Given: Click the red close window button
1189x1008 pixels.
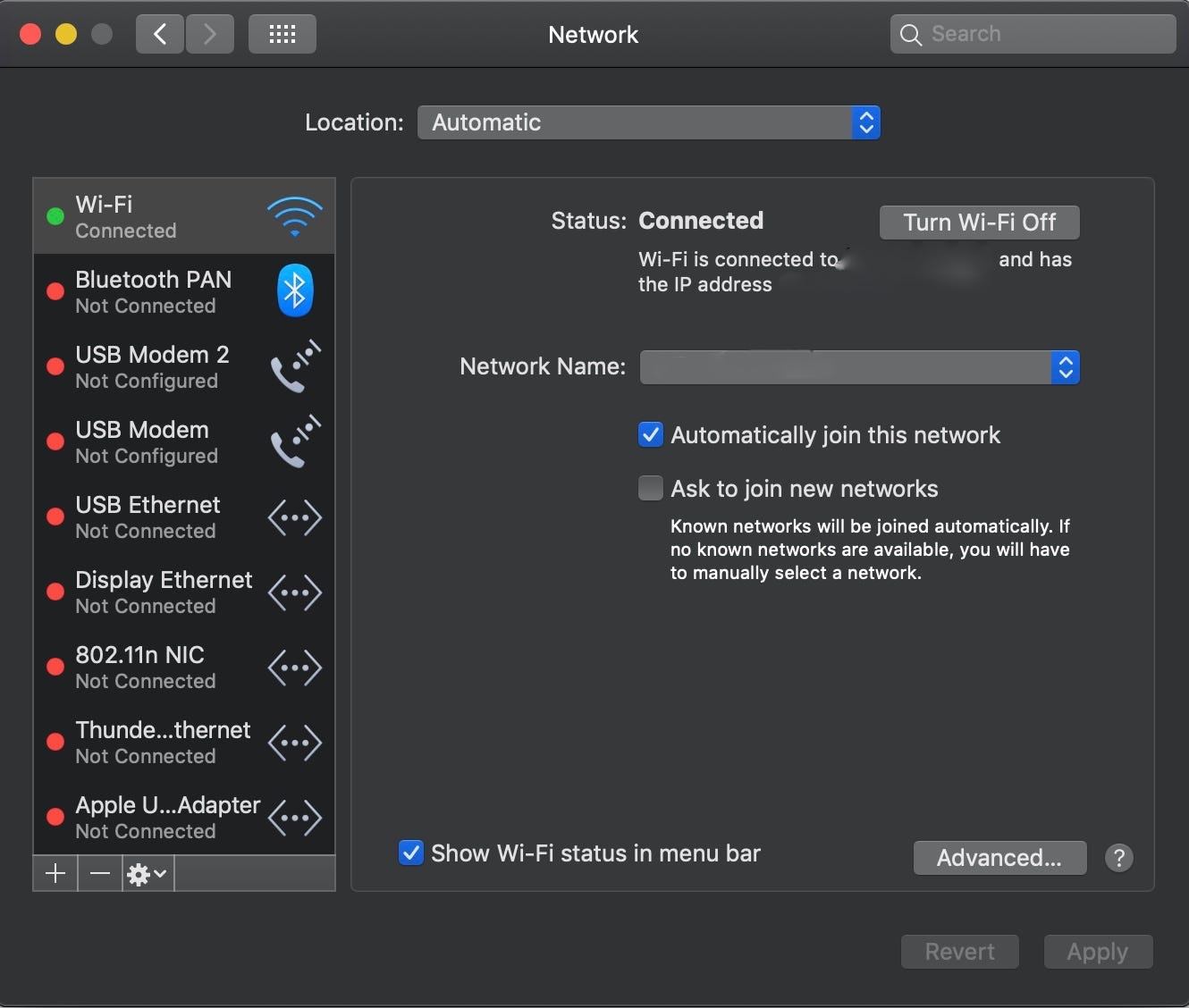Looking at the screenshot, I should coord(30,34).
